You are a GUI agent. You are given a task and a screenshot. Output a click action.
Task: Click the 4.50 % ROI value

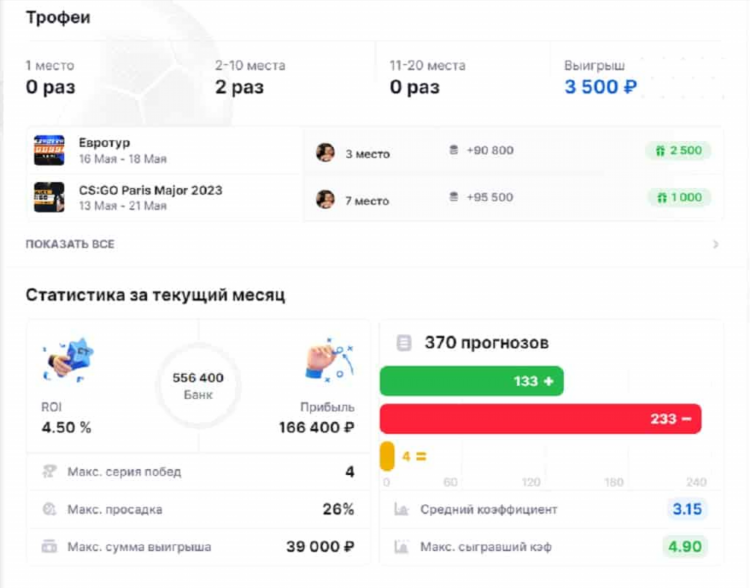click(66, 427)
